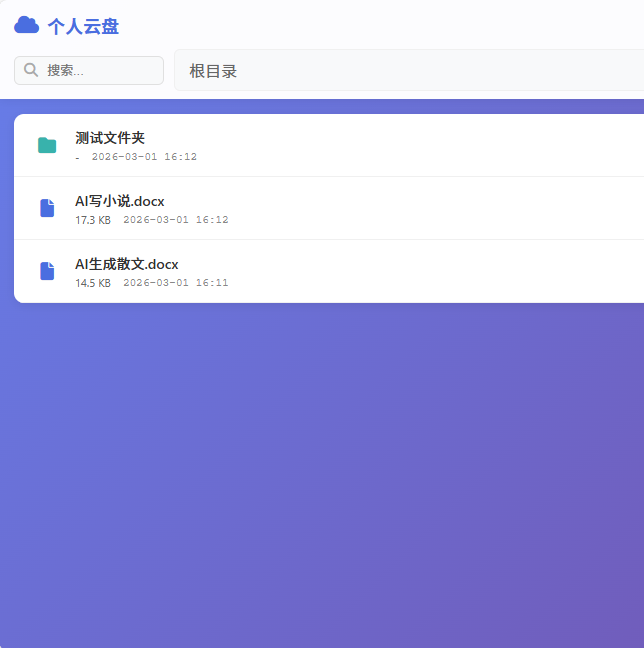Click the 2026-03-01 16:11 timestamp

pos(176,283)
